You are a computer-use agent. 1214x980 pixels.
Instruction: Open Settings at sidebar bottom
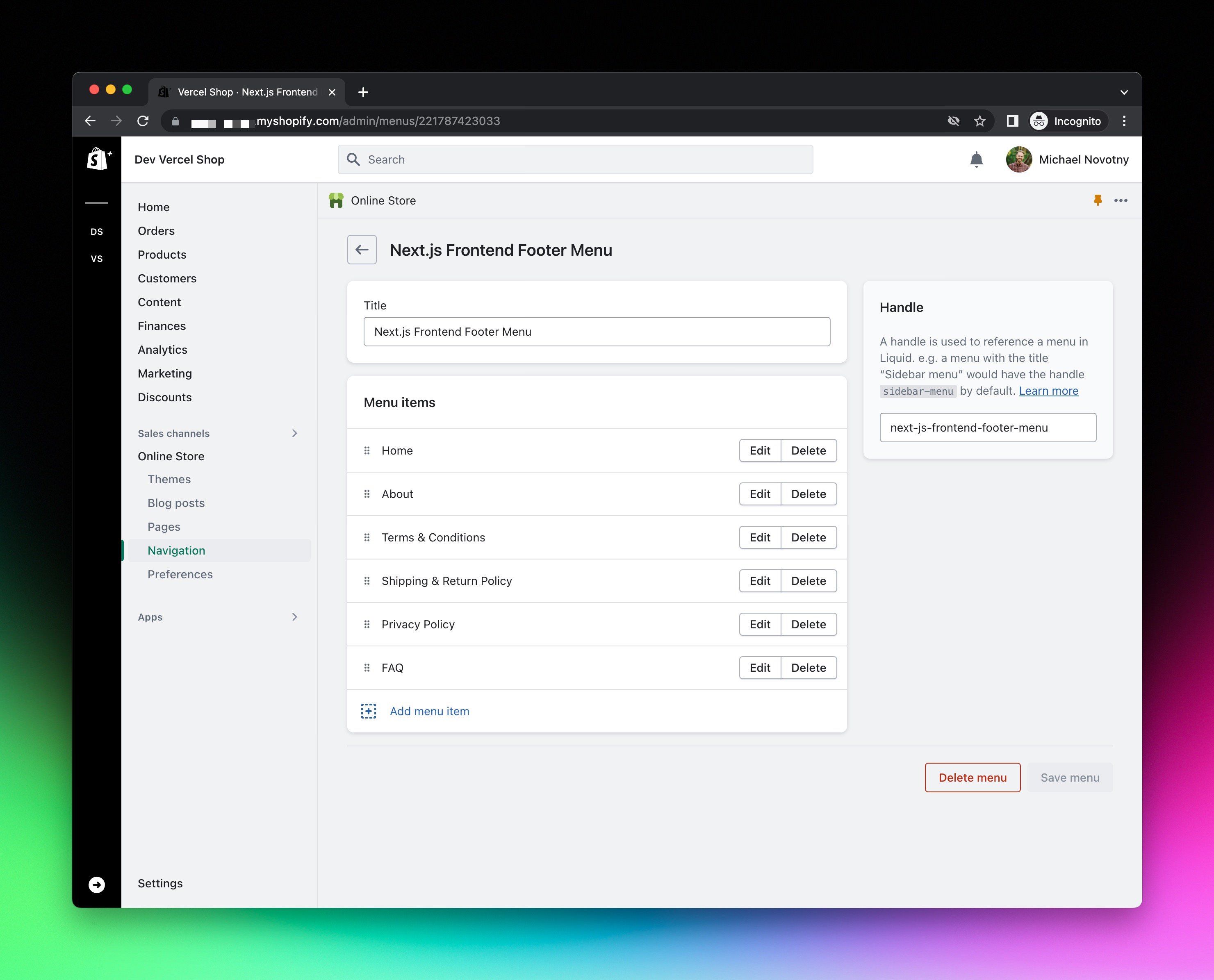click(160, 883)
